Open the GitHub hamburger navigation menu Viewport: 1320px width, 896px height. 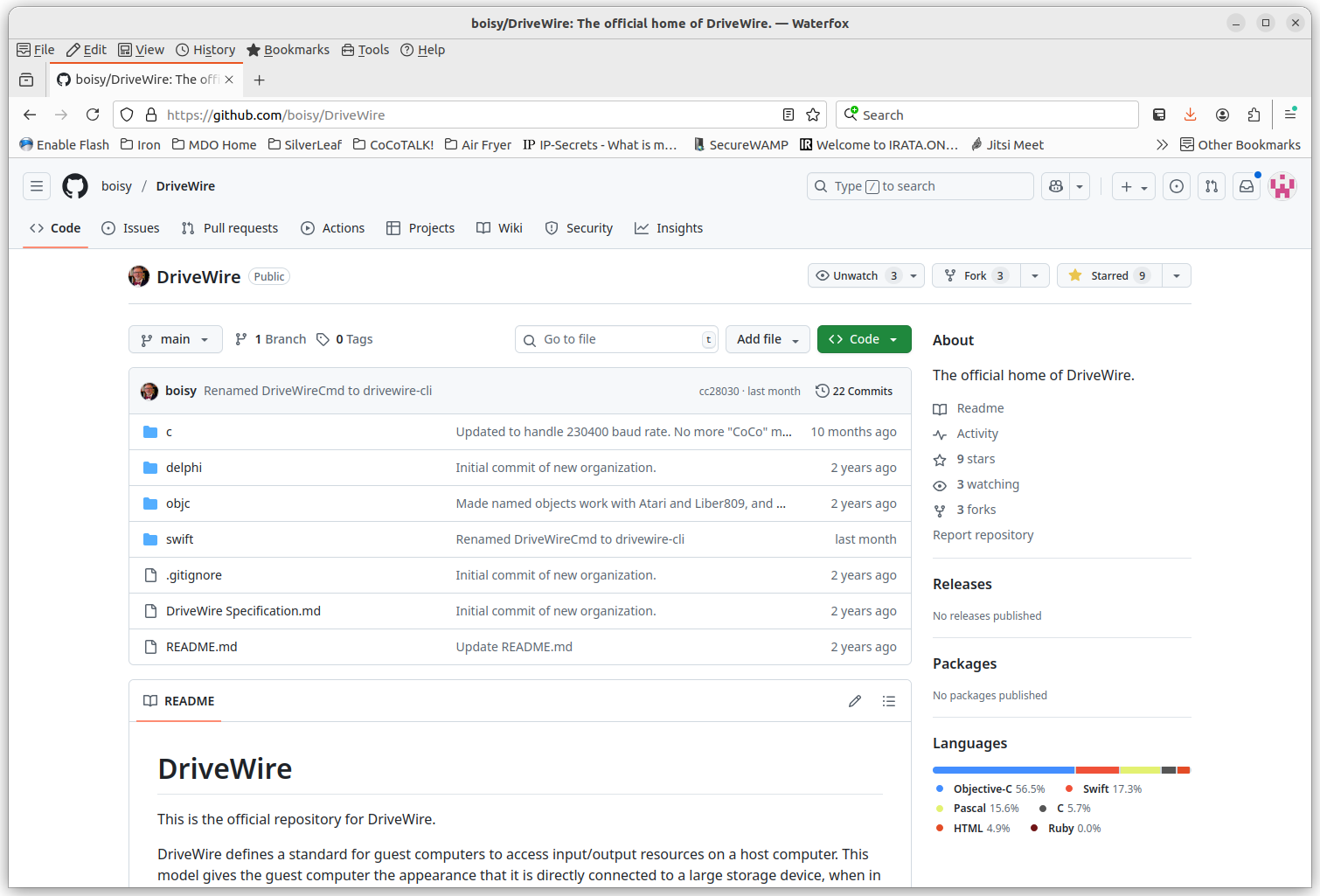[37, 186]
